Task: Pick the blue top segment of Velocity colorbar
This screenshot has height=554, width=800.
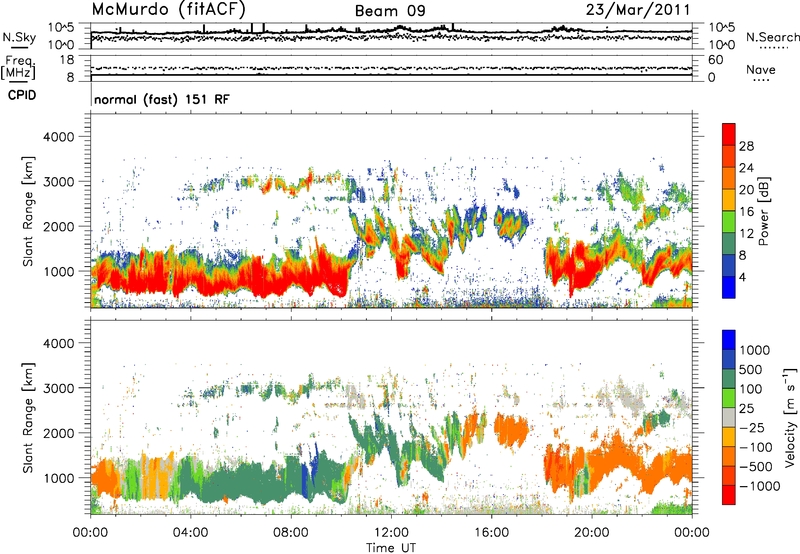Action: (x=729, y=340)
